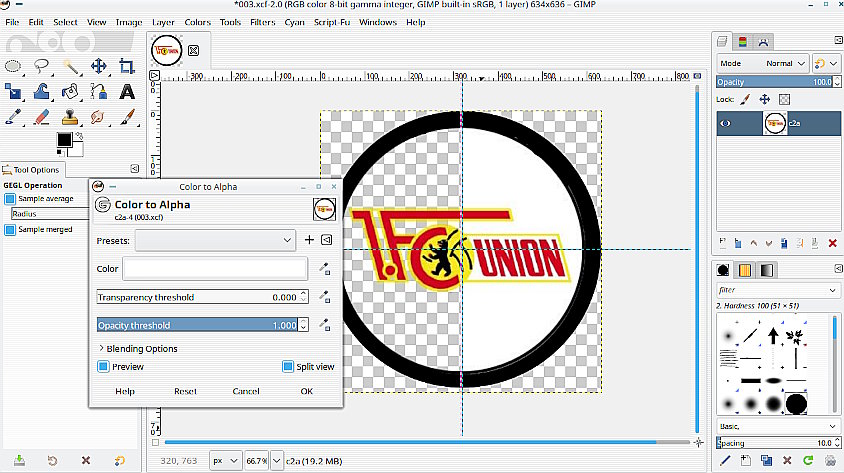The height and width of the screenshot is (473, 844).
Task: Edit the selected brush
Action: 725,460
